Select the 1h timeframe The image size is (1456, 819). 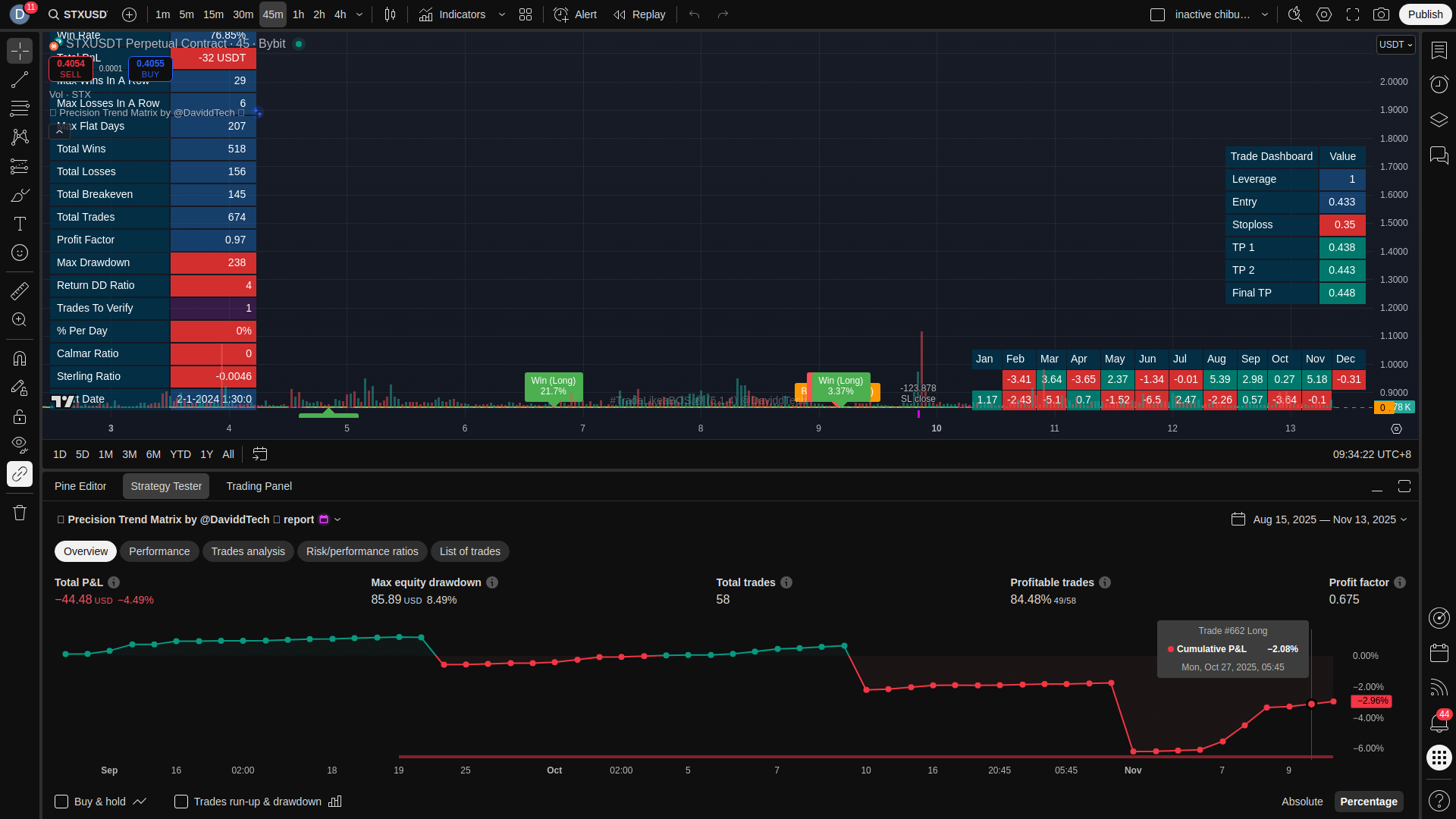pos(298,14)
